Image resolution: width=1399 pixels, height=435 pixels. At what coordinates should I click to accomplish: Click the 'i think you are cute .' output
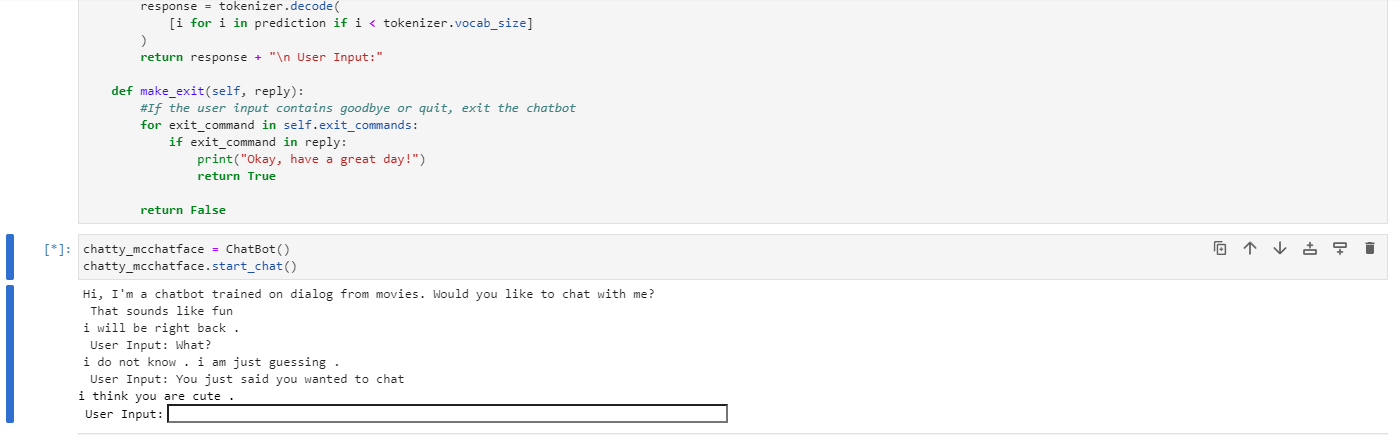pos(156,396)
